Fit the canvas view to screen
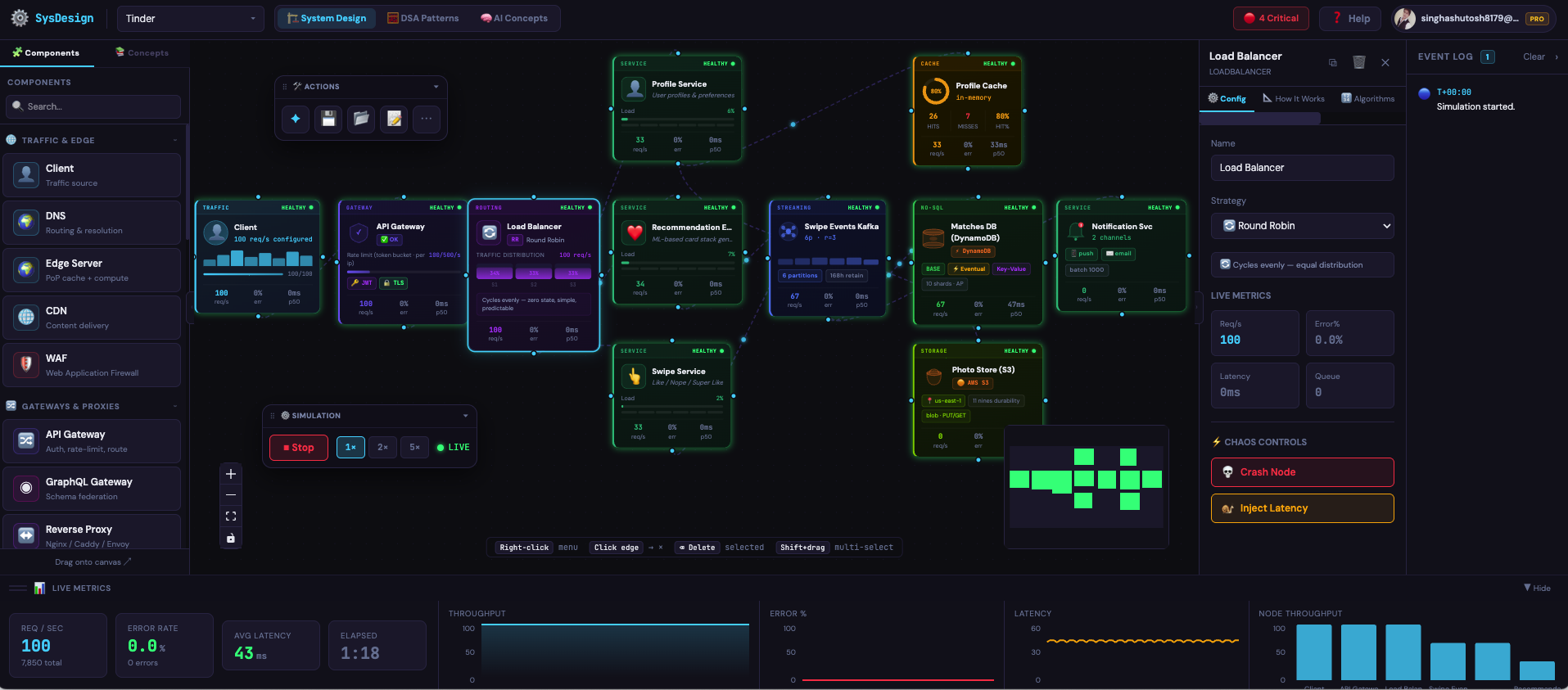The image size is (1568, 690). 231,516
